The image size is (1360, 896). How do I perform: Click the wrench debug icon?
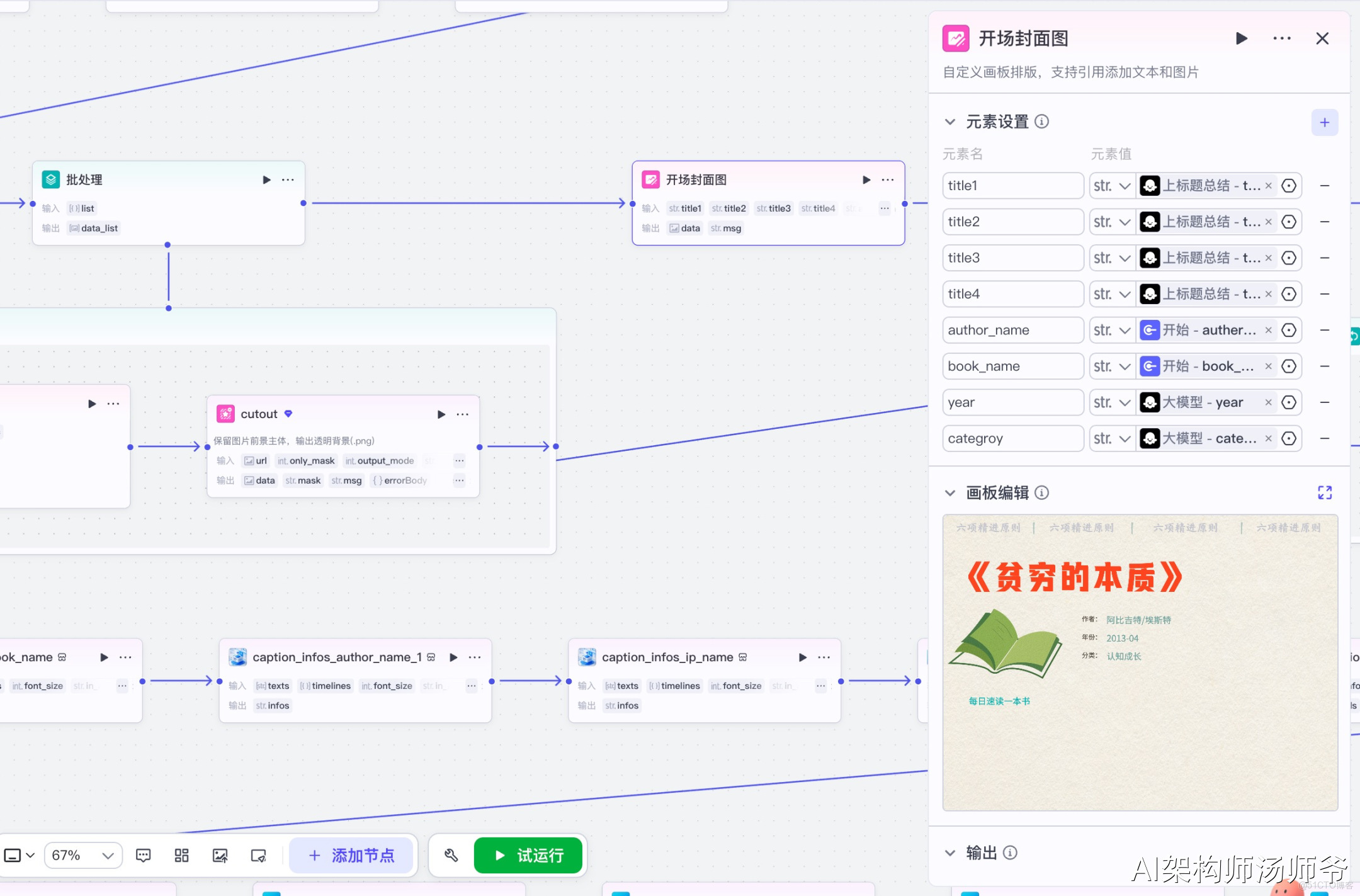pos(451,855)
